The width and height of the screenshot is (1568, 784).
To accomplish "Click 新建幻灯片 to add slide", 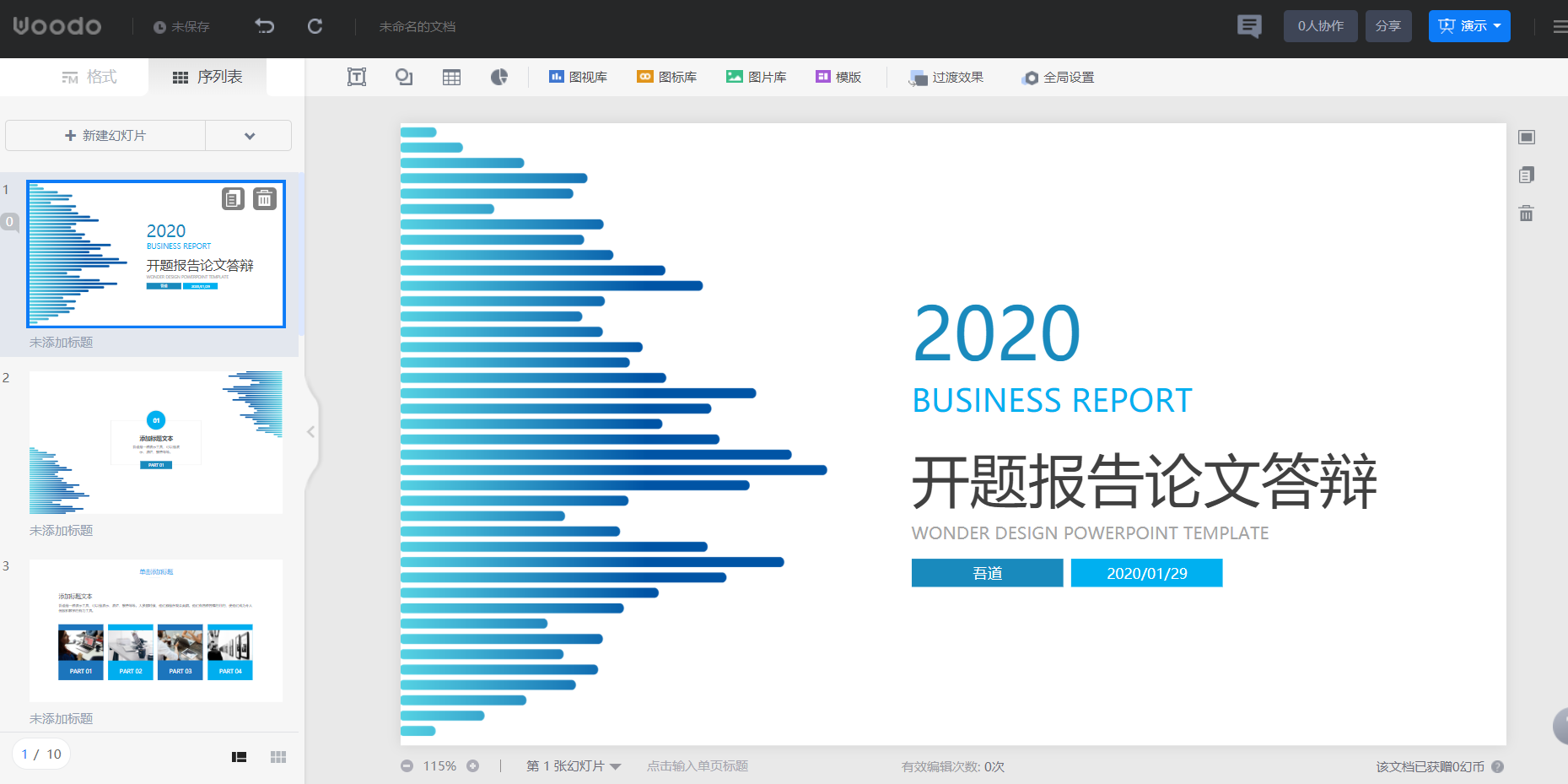I will pos(105,136).
